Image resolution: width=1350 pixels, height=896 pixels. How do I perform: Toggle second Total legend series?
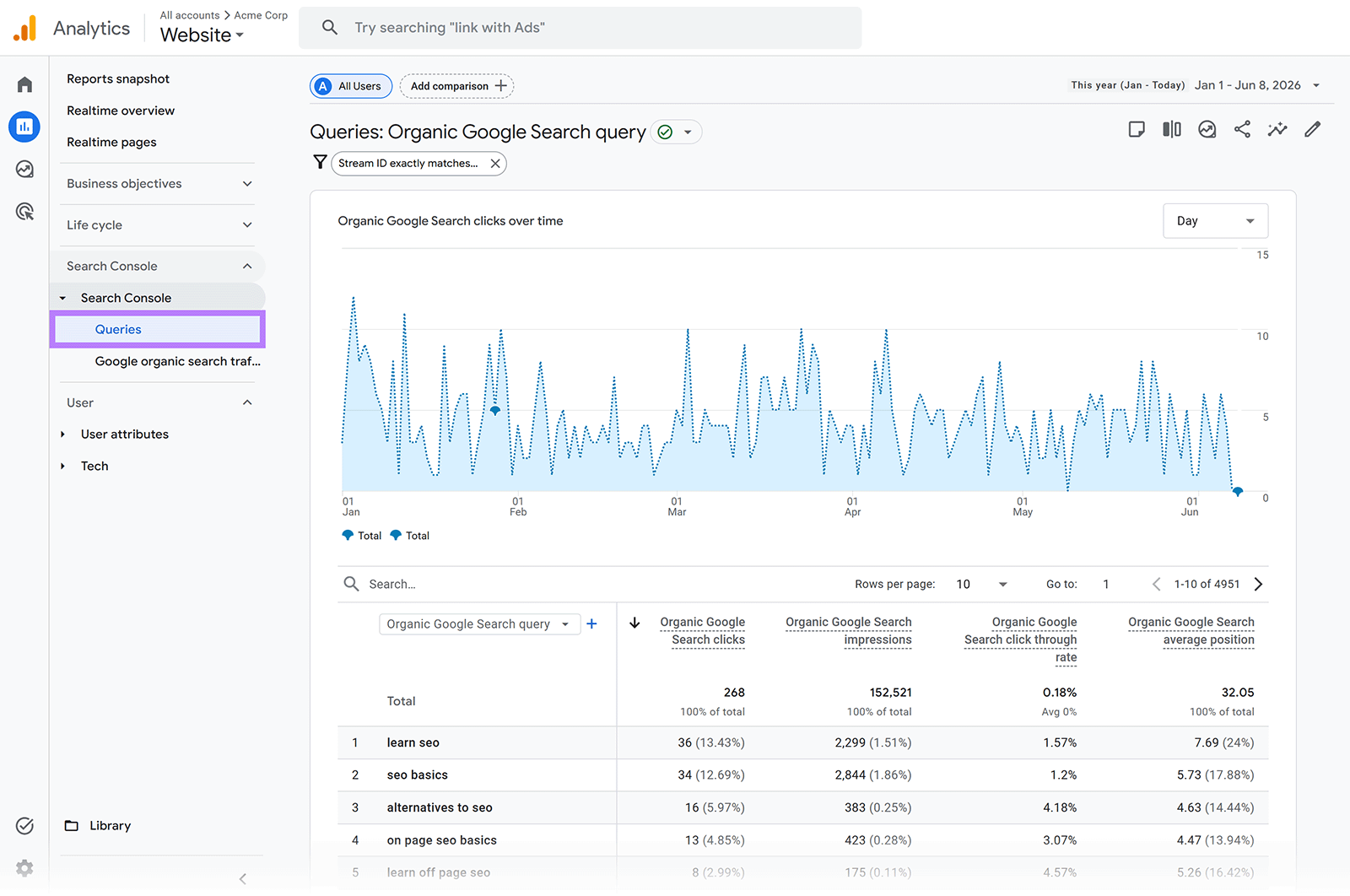click(410, 536)
